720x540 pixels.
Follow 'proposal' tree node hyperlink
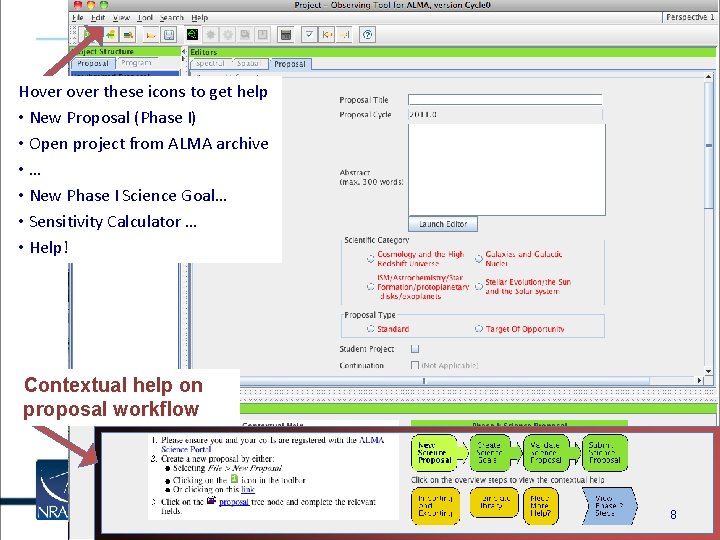[234, 502]
